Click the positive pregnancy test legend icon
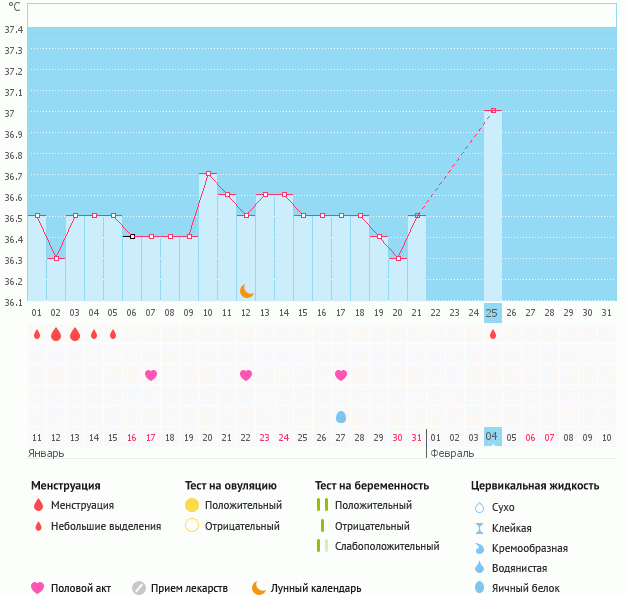Viewport: 626px width, 595px height. pyautogui.click(x=321, y=505)
